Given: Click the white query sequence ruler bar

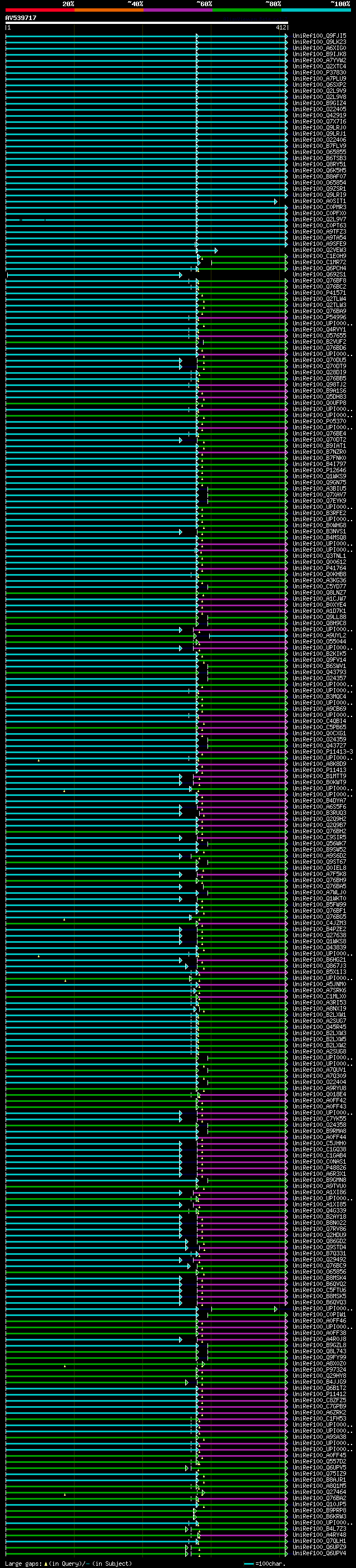Looking at the screenshot, I should coord(147,22).
